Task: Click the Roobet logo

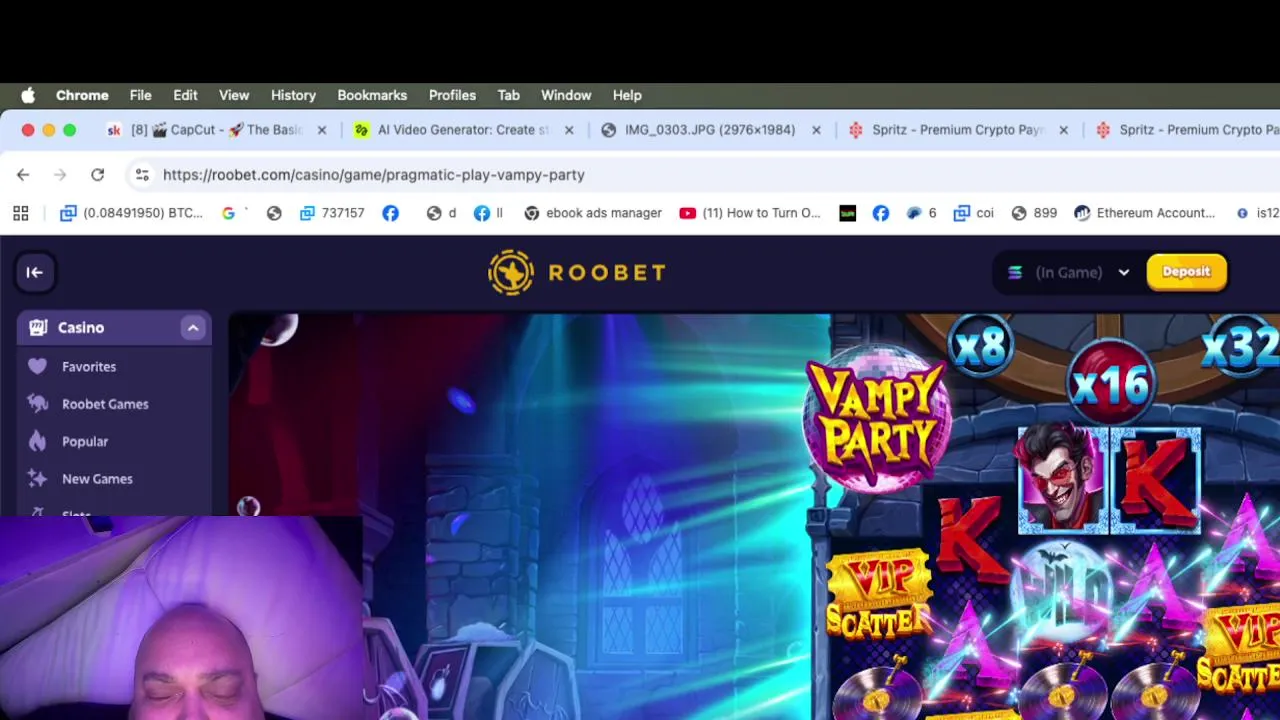Action: click(577, 272)
